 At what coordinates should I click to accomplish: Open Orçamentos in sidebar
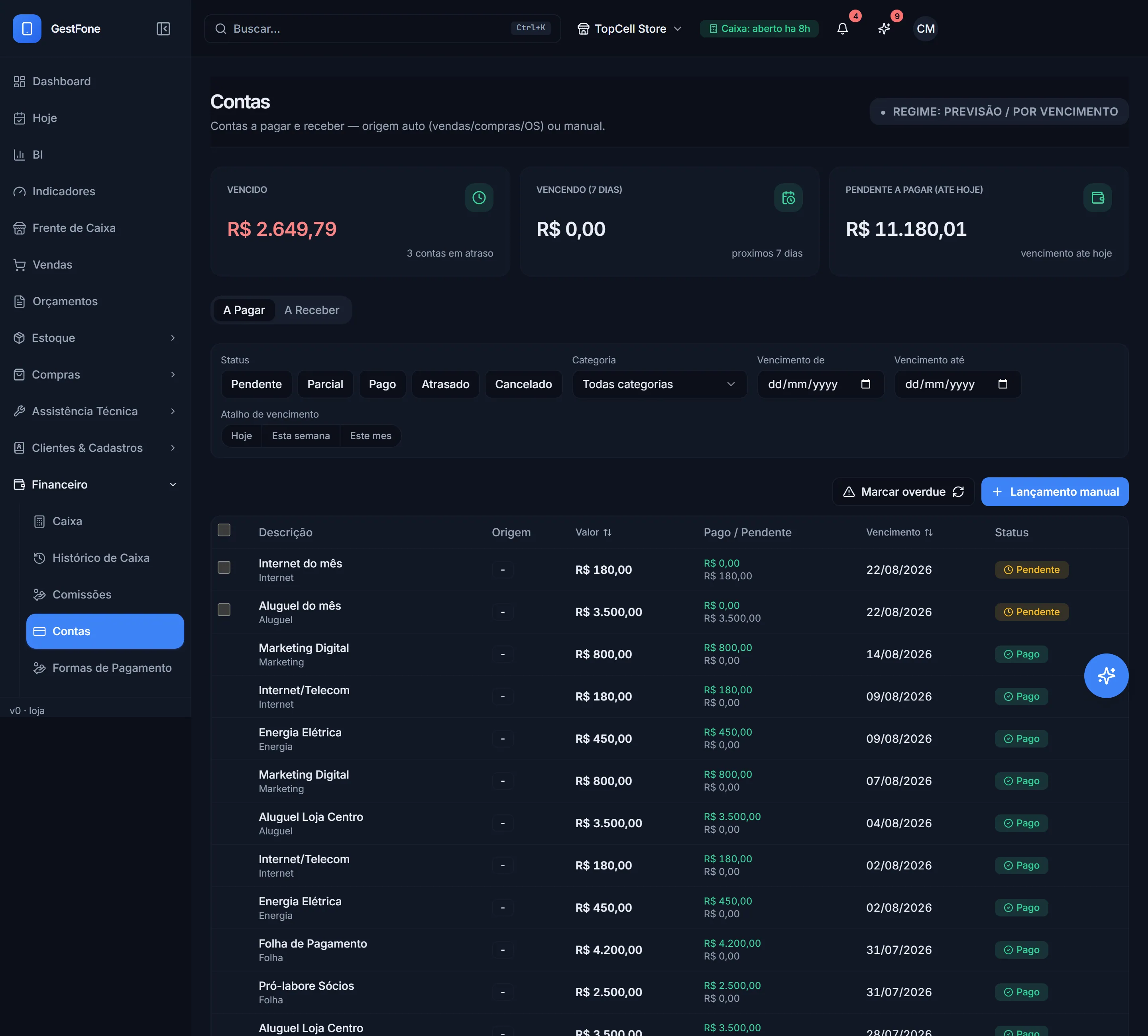click(95, 301)
